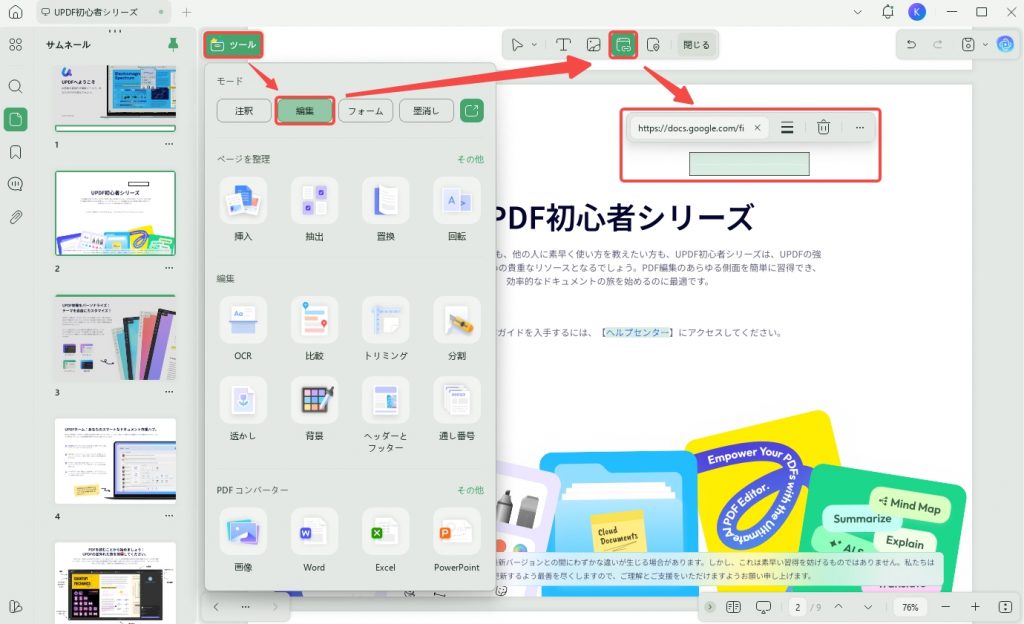Open the 置換 page tool
This screenshot has width=1024, height=624.
click(x=385, y=209)
